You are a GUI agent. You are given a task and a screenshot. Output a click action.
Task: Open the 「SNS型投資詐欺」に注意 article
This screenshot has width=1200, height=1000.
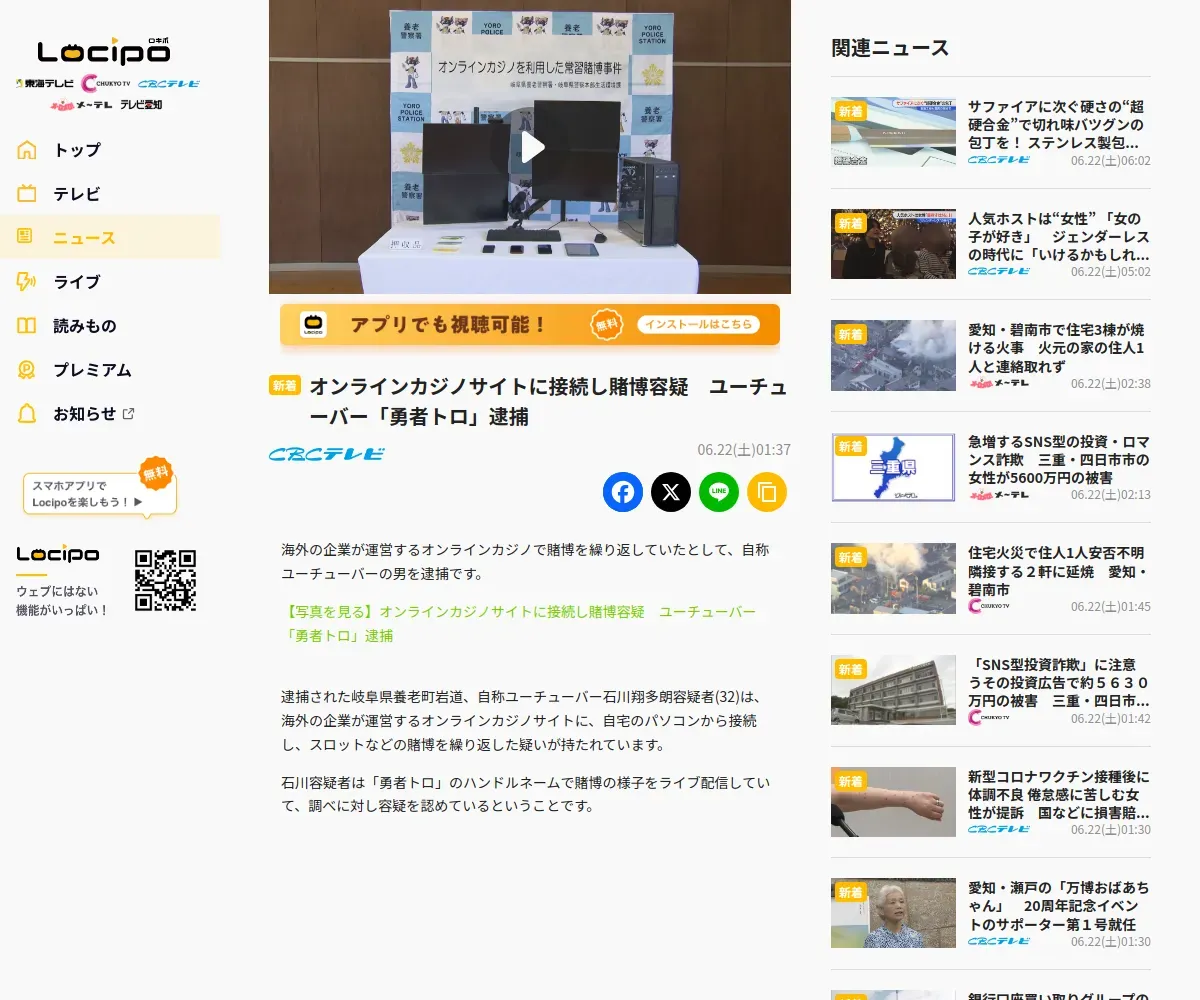point(1059,683)
